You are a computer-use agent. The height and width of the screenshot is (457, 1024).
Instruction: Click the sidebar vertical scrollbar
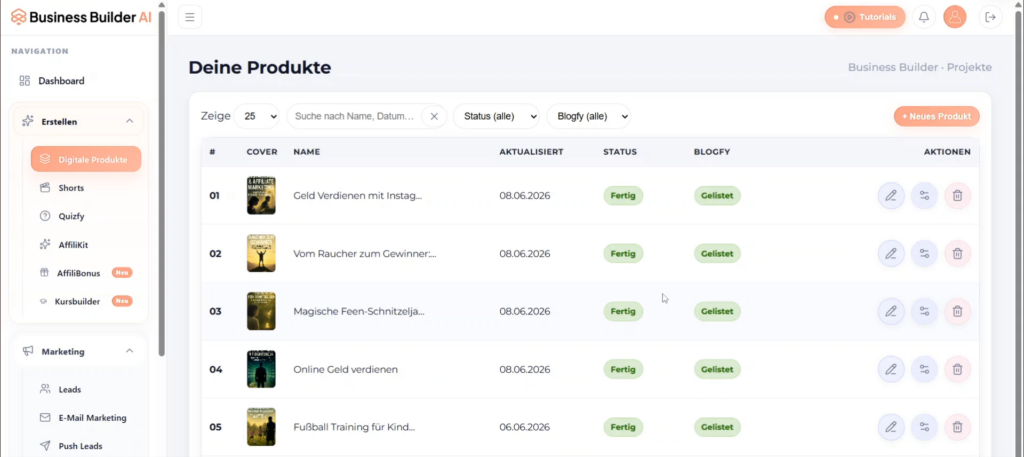point(162,183)
